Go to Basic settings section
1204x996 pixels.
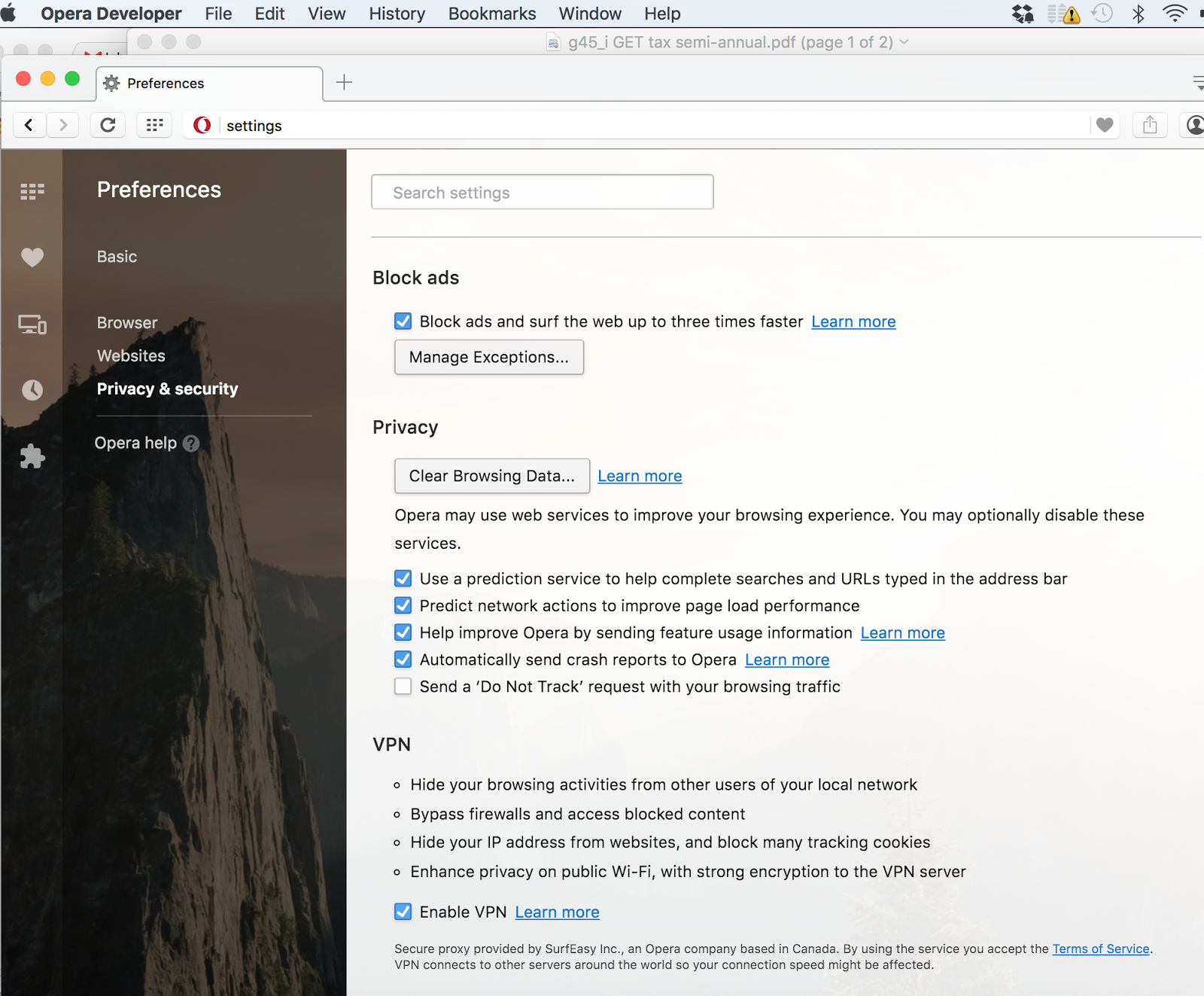coord(117,257)
